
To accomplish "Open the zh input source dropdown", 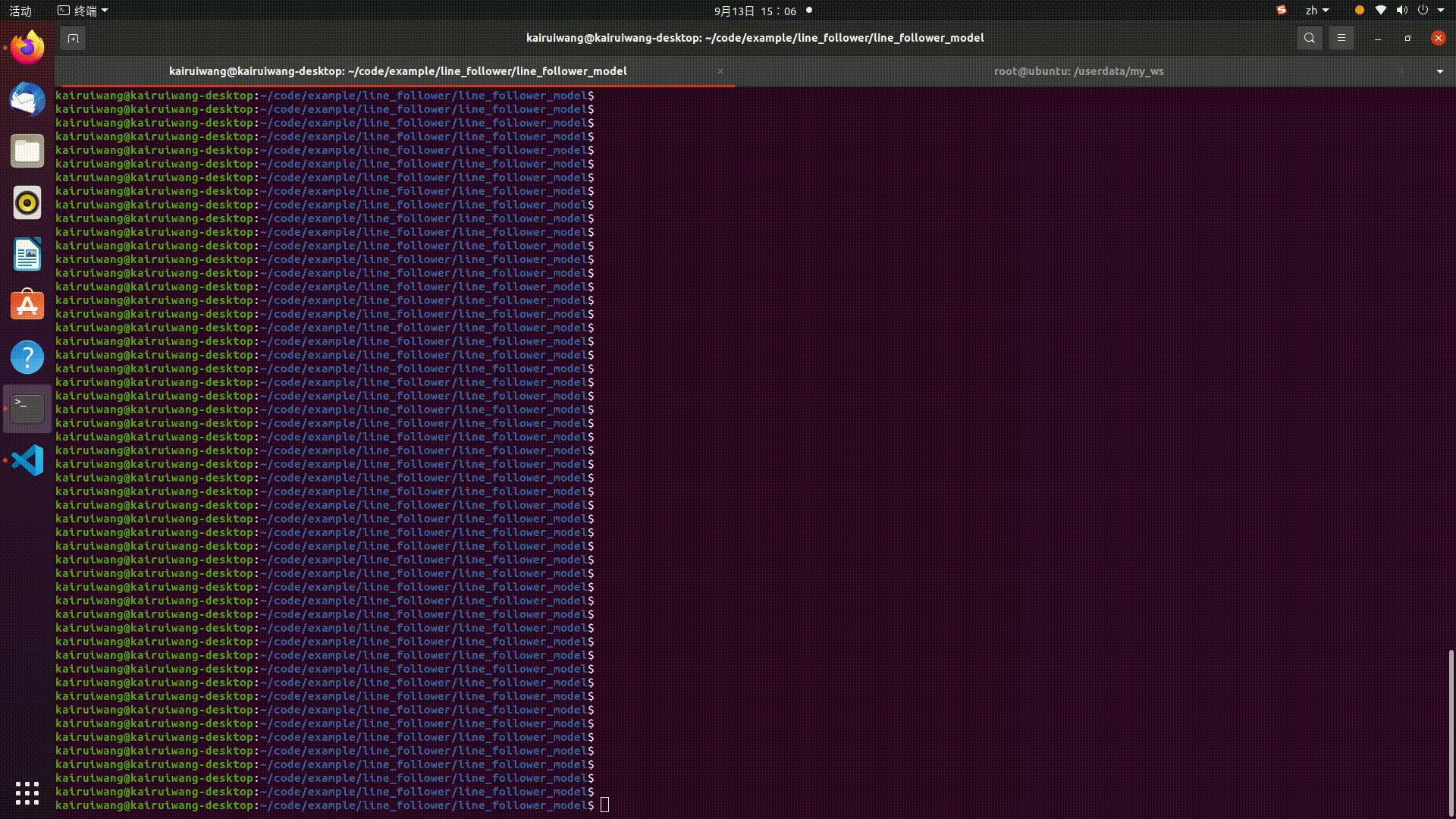I will tap(1317, 11).
